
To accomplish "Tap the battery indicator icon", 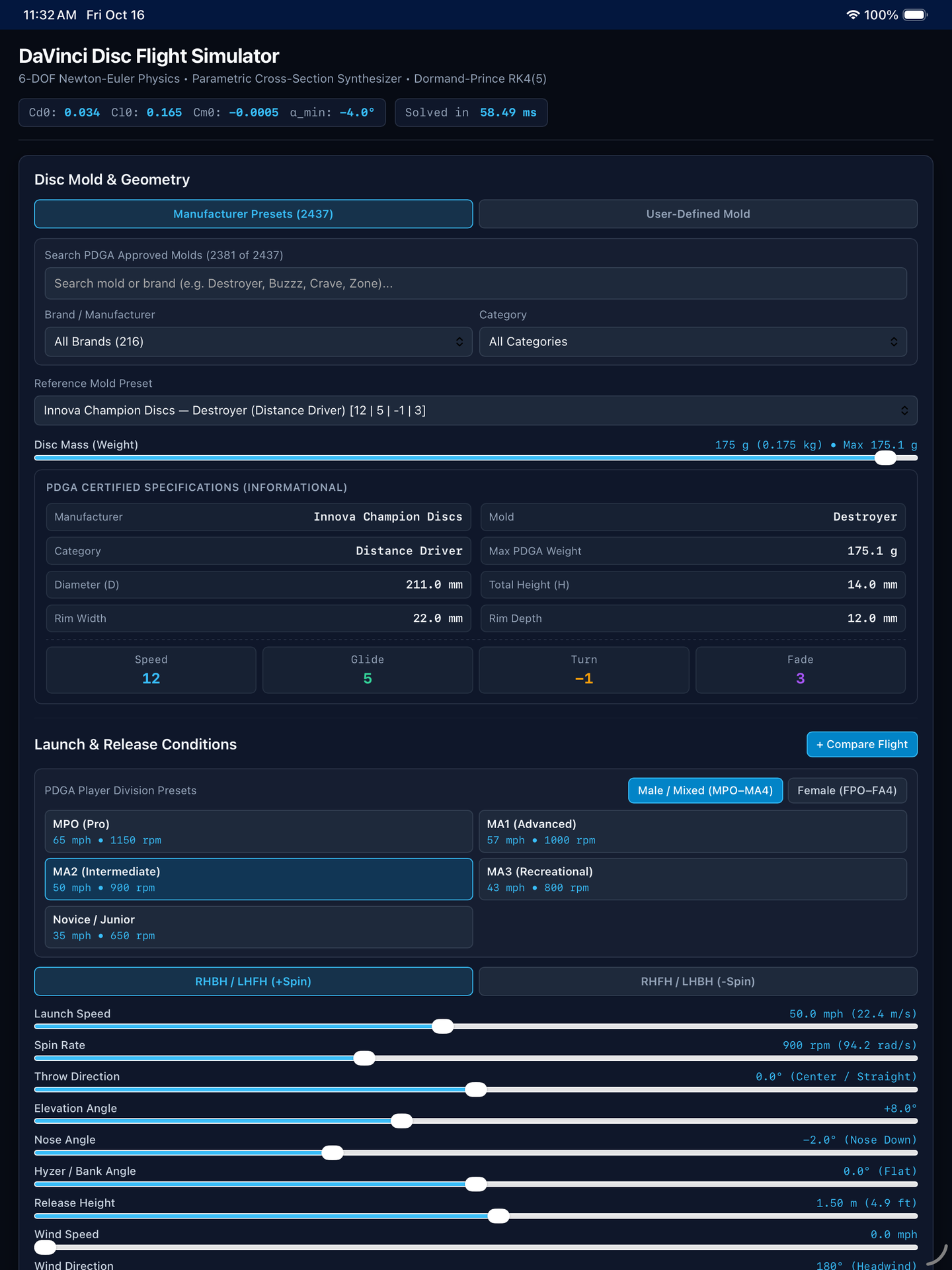I will [x=916, y=15].
